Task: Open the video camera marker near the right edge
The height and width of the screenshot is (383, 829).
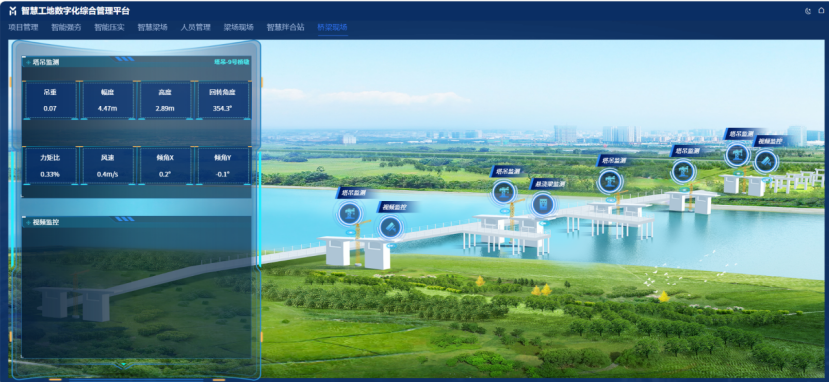Action: pos(766,161)
